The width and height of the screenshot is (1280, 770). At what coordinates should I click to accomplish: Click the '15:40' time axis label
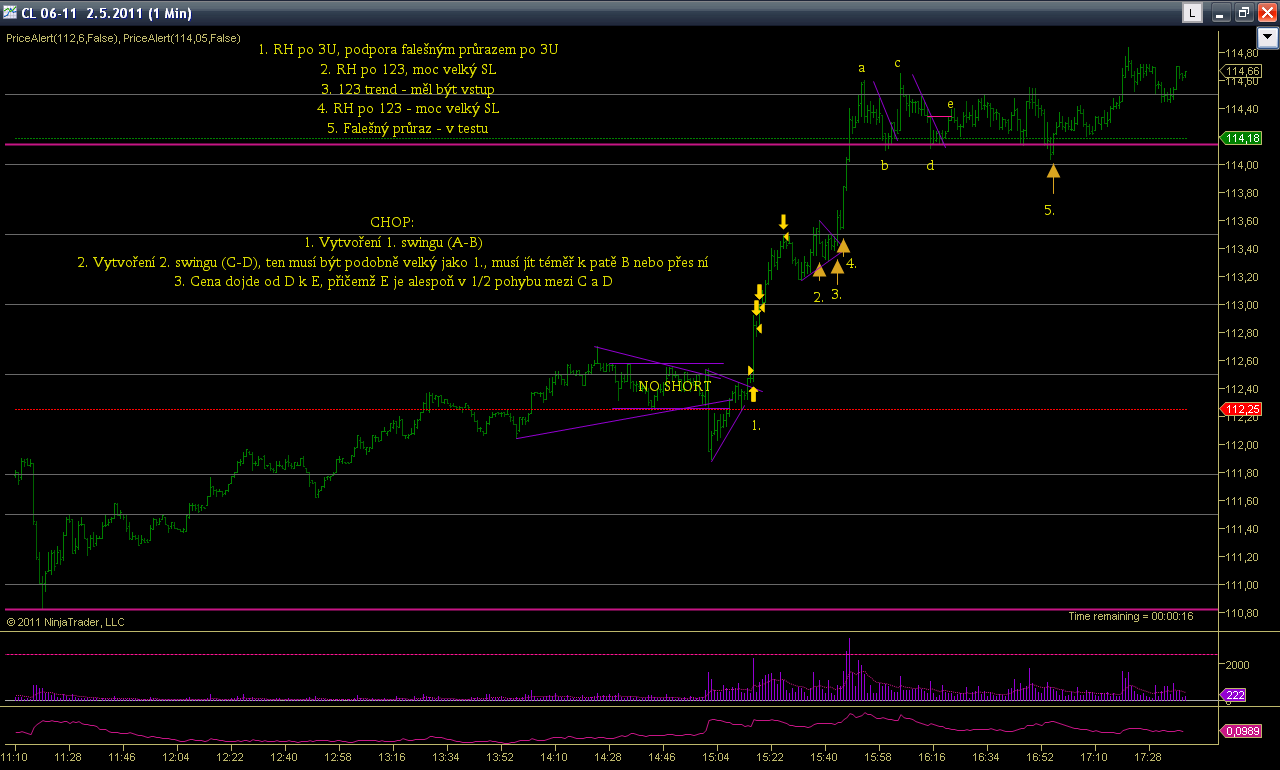tap(824, 758)
